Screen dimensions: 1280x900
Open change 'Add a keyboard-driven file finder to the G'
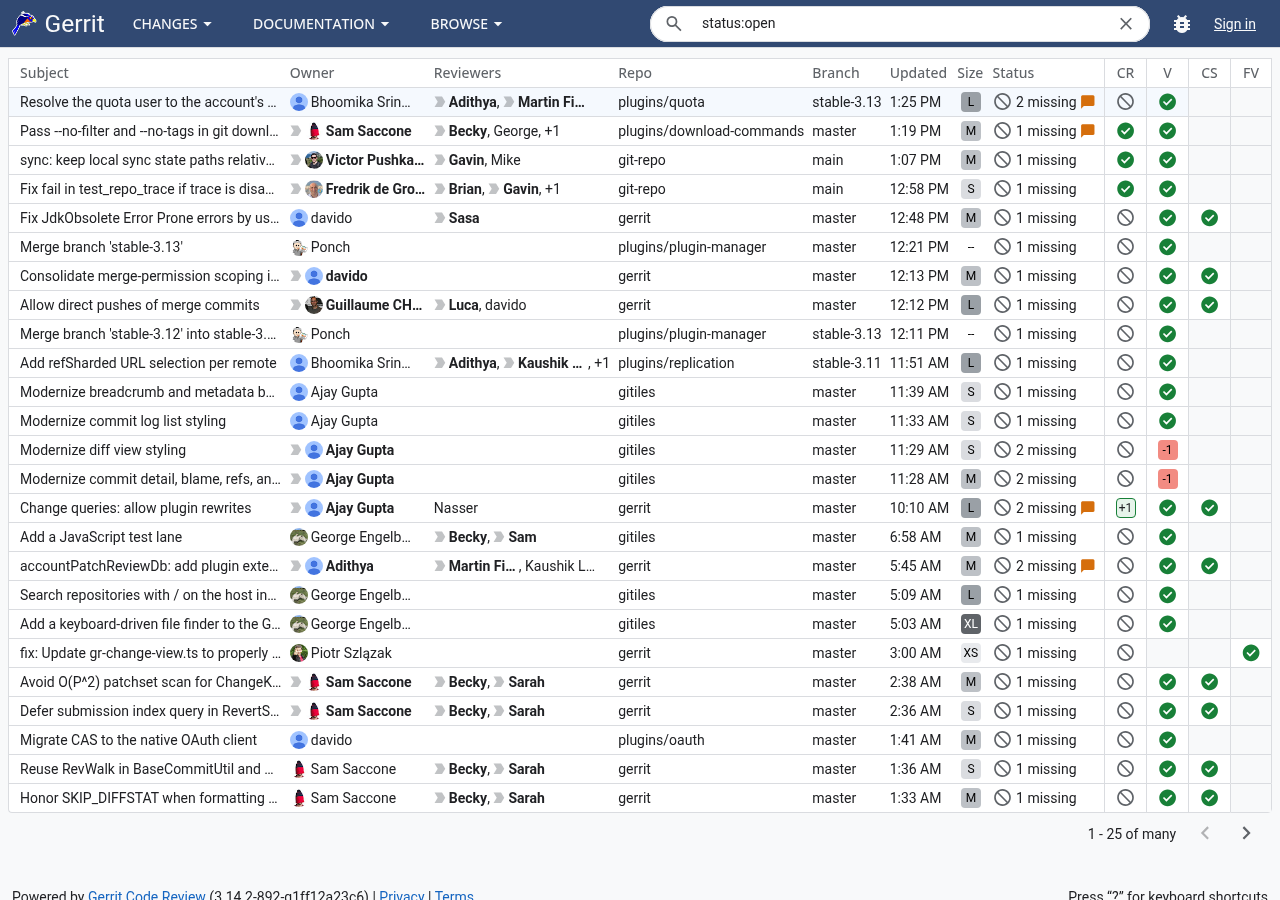coord(150,624)
